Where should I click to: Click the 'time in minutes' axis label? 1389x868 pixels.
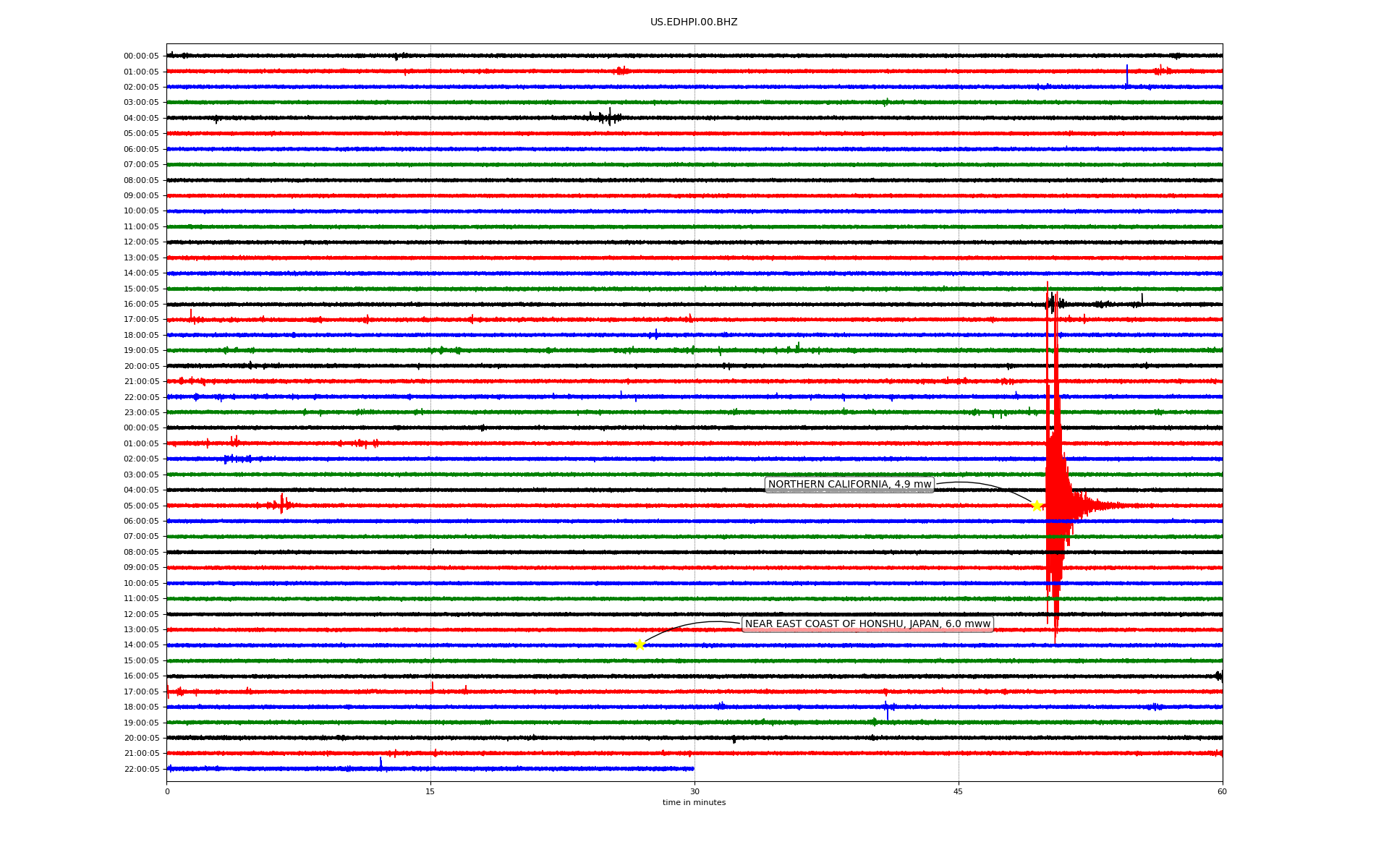point(694,803)
